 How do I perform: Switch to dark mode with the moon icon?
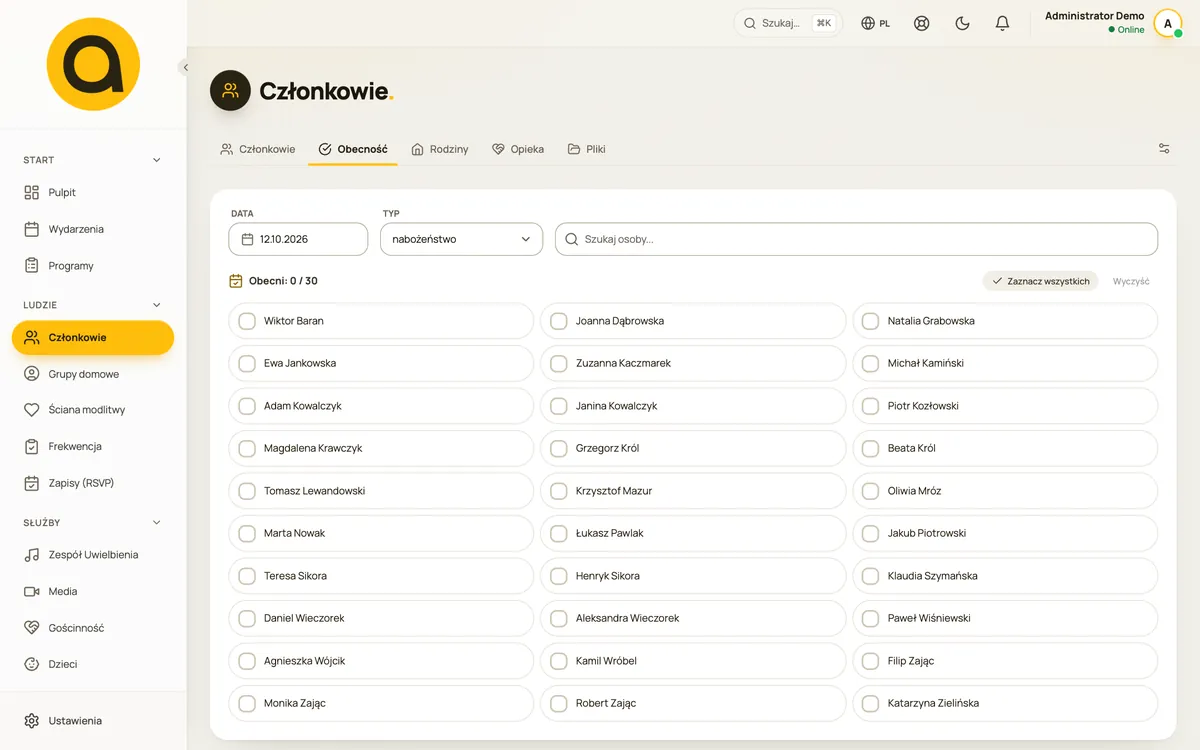click(962, 23)
